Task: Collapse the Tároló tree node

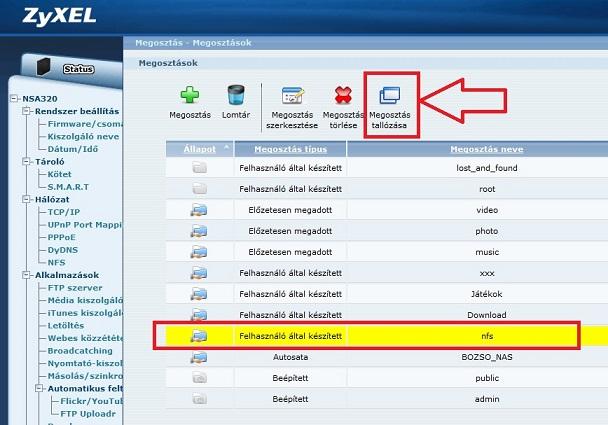Action: coord(26,162)
